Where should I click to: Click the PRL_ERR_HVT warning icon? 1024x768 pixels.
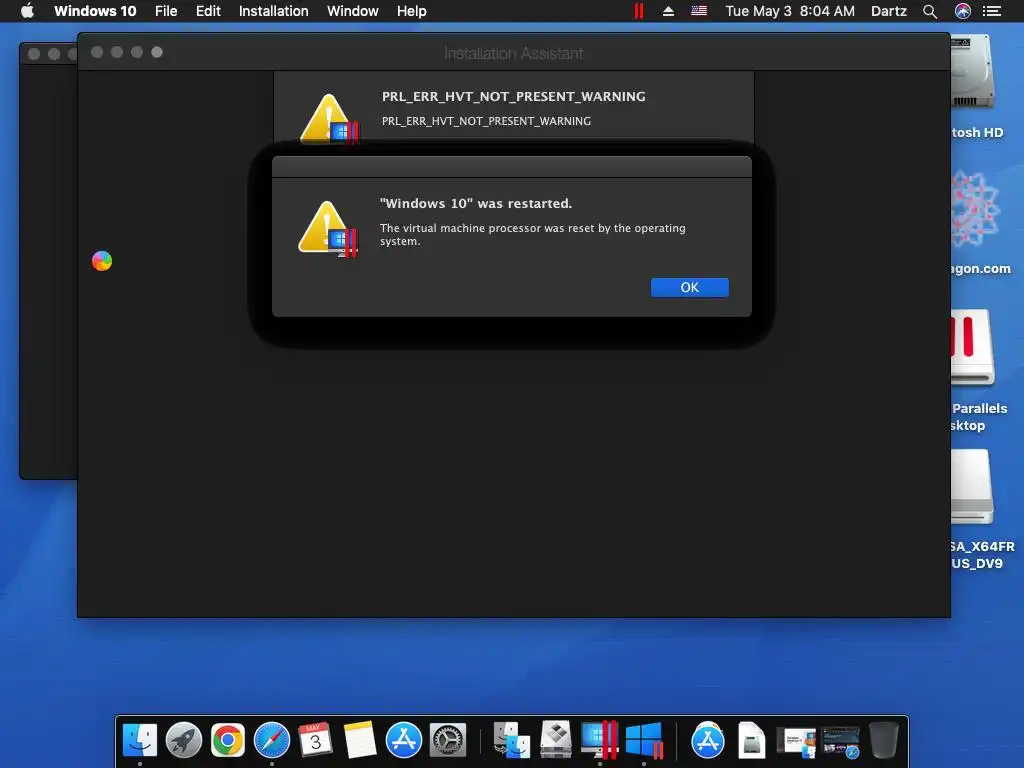[328, 118]
